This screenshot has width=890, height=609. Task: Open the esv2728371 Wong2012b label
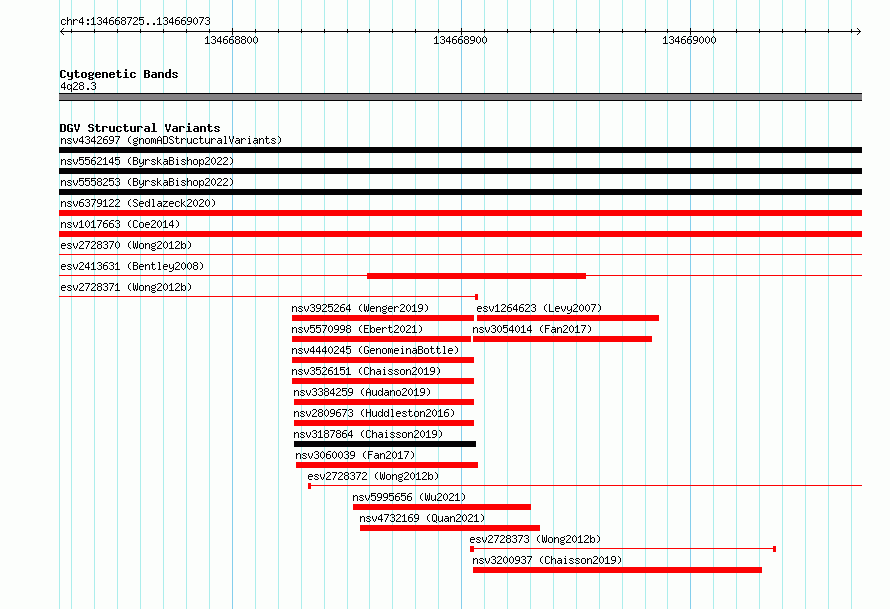coord(126,287)
